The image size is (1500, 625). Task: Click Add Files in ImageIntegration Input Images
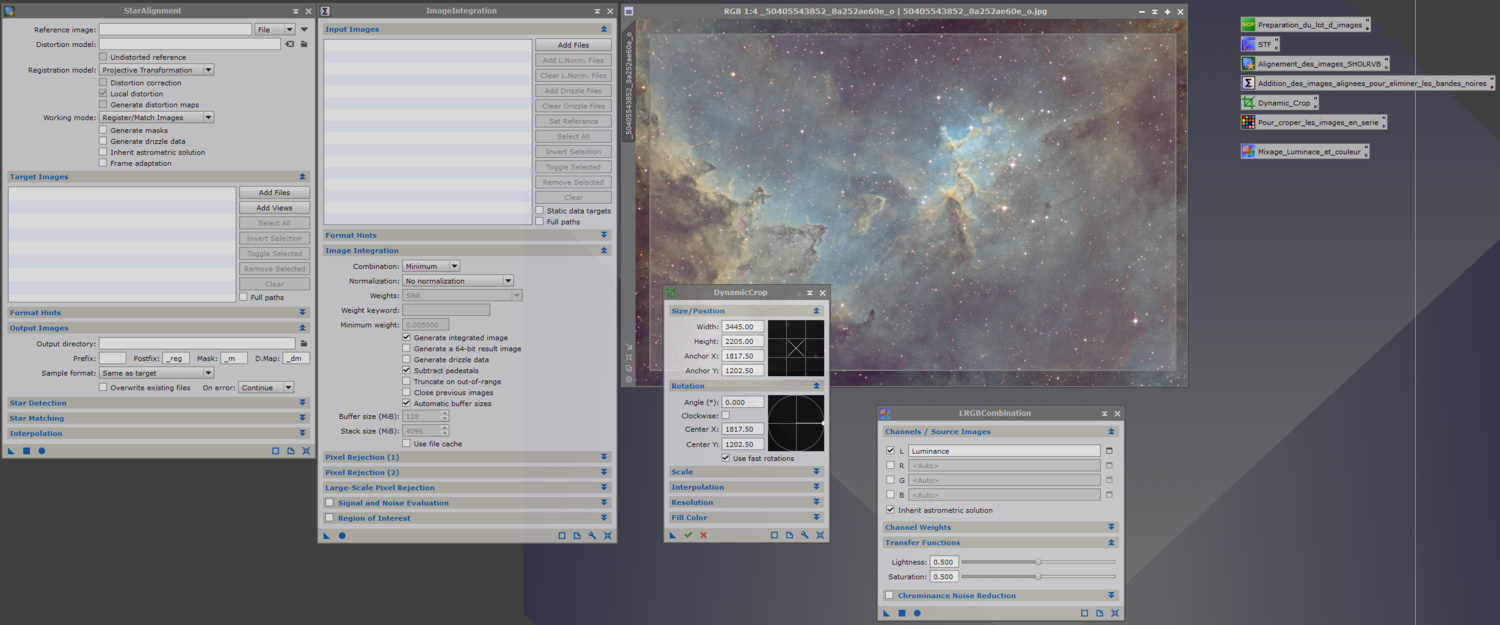(573, 45)
